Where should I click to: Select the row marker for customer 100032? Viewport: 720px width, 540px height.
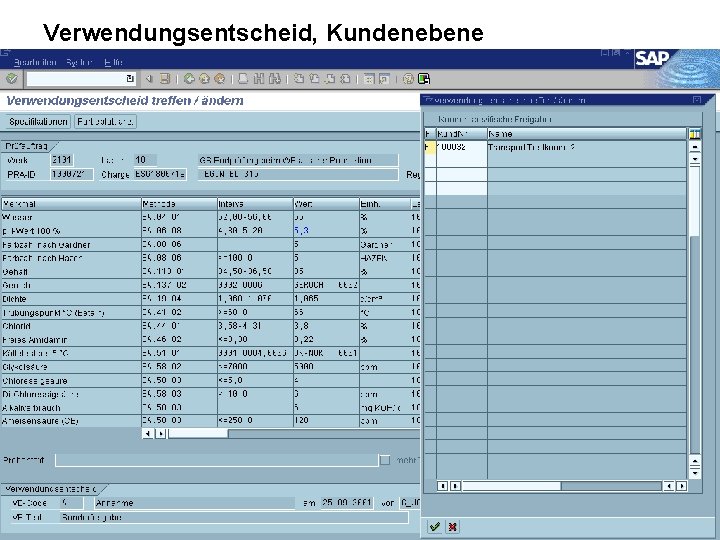click(x=430, y=147)
